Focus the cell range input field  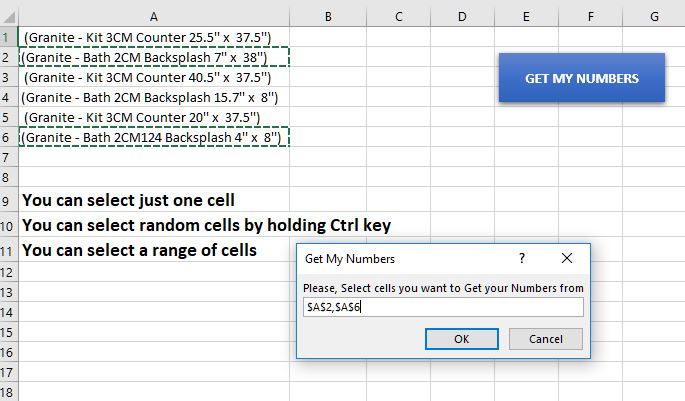coord(443,307)
